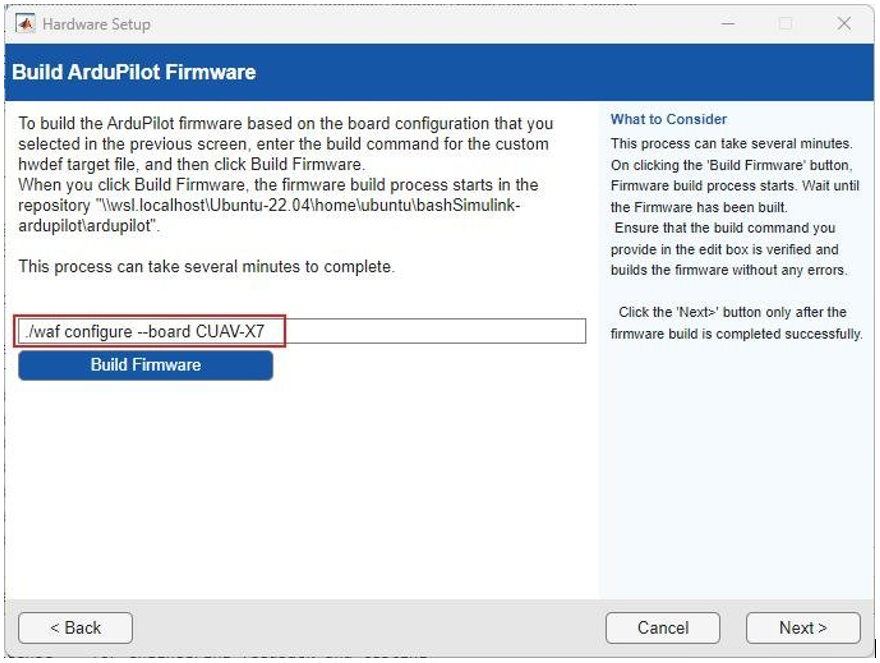Click Cancel to exit Hardware Setup
This screenshot has width=880, height=663.
click(662, 628)
